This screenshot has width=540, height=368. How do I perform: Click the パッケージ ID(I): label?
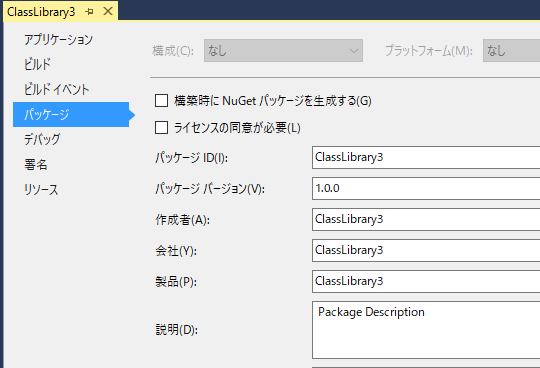191,158
